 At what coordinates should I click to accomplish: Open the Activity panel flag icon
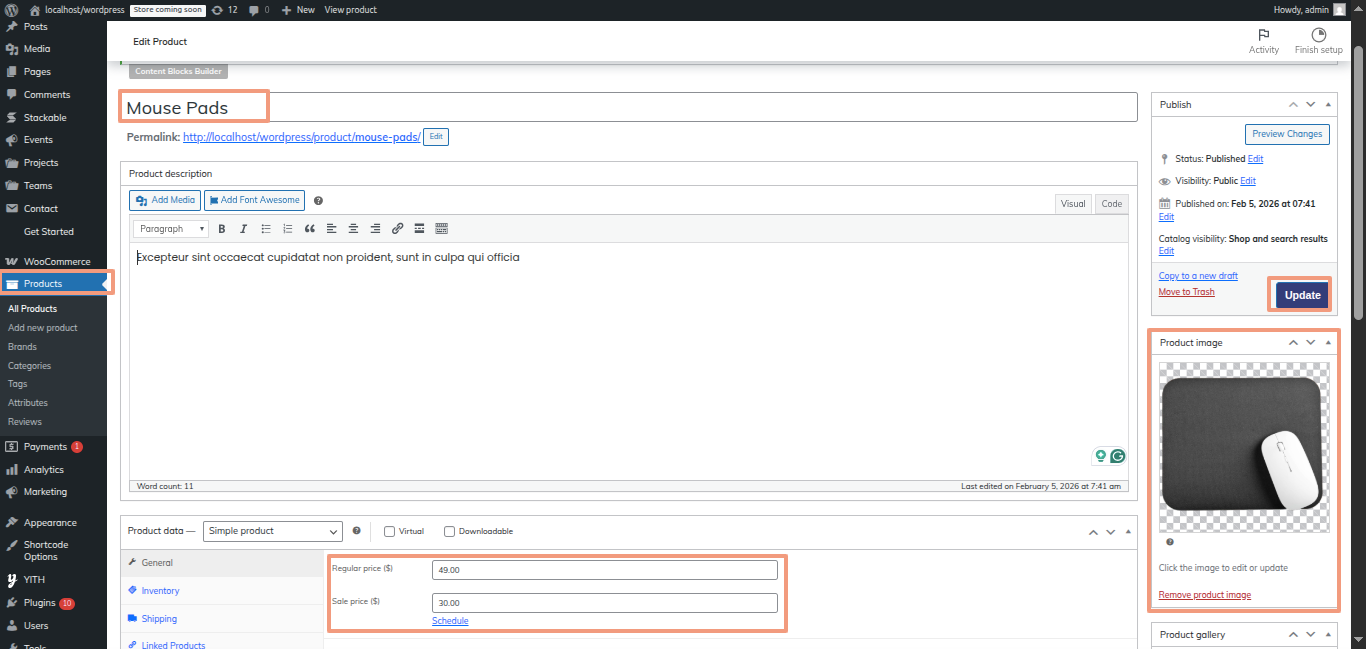(1263, 35)
